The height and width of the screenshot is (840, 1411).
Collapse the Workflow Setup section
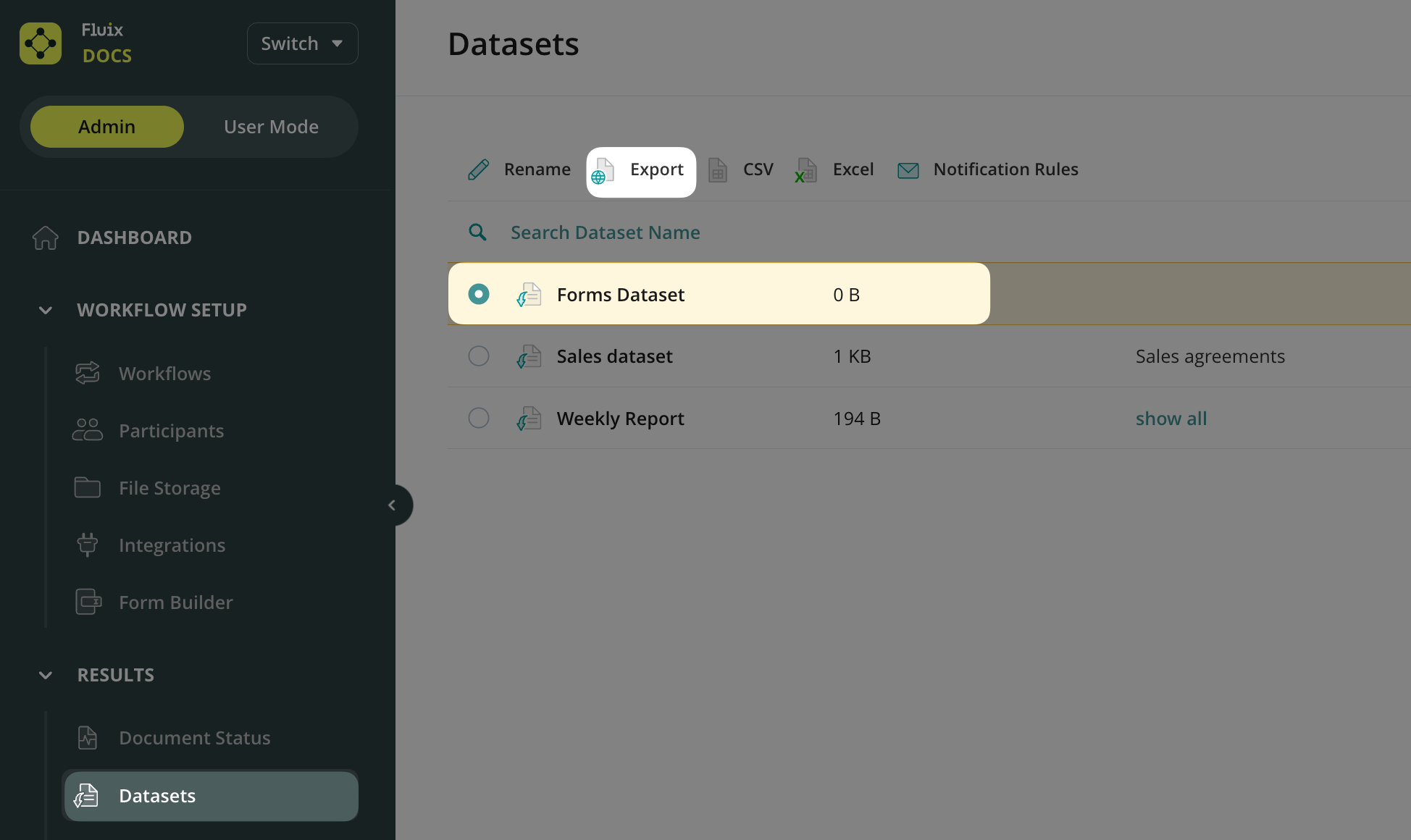click(45, 311)
